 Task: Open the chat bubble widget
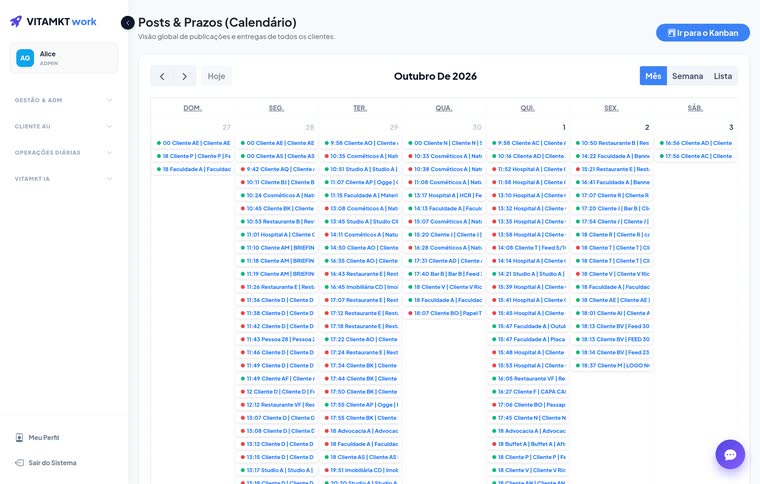pyautogui.click(x=730, y=454)
